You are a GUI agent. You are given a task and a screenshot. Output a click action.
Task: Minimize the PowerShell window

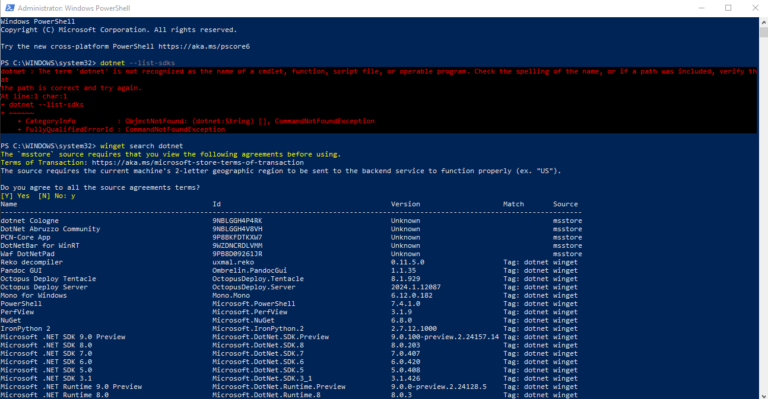point(701,8)
